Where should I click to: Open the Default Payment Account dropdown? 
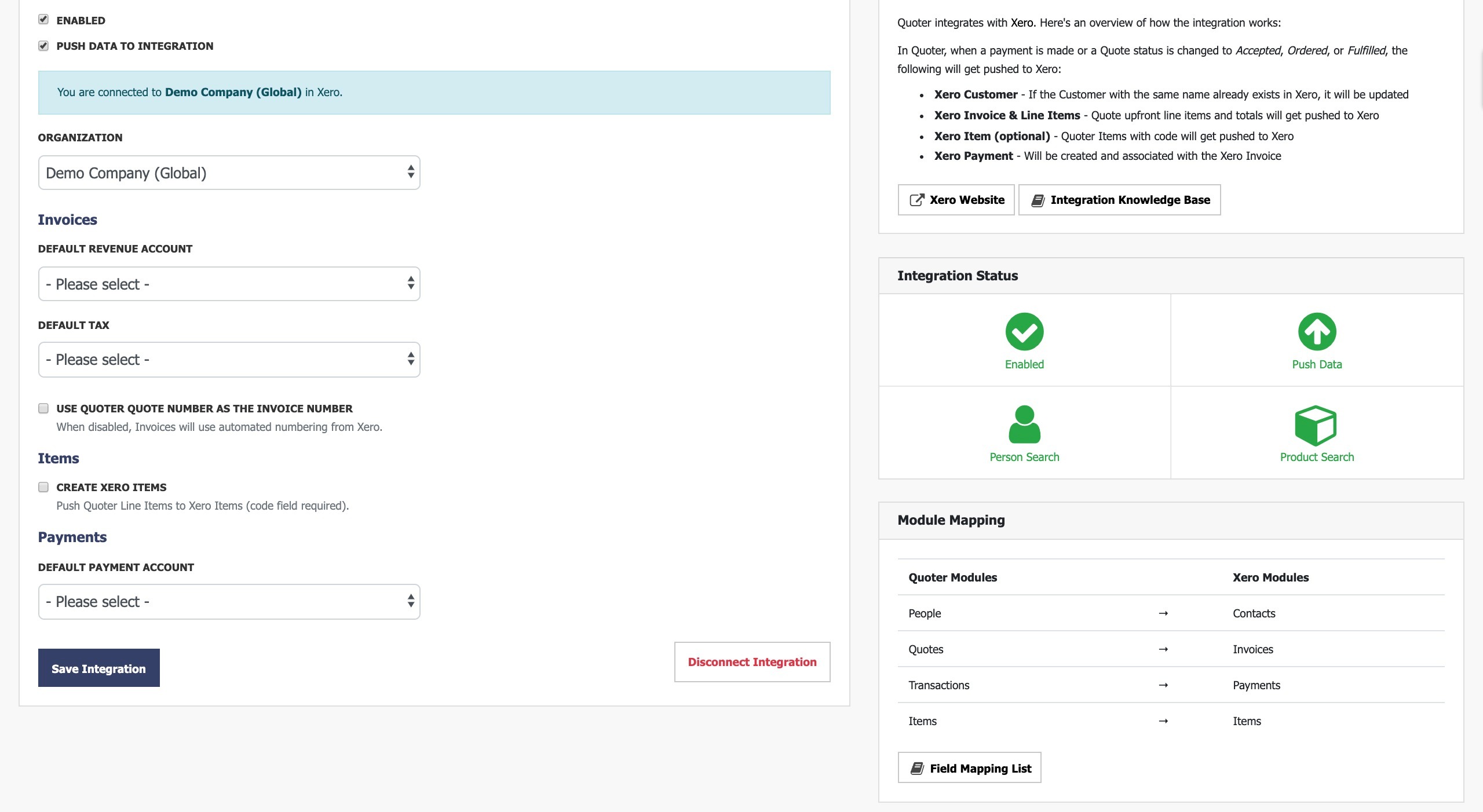(x=229, y=602)
